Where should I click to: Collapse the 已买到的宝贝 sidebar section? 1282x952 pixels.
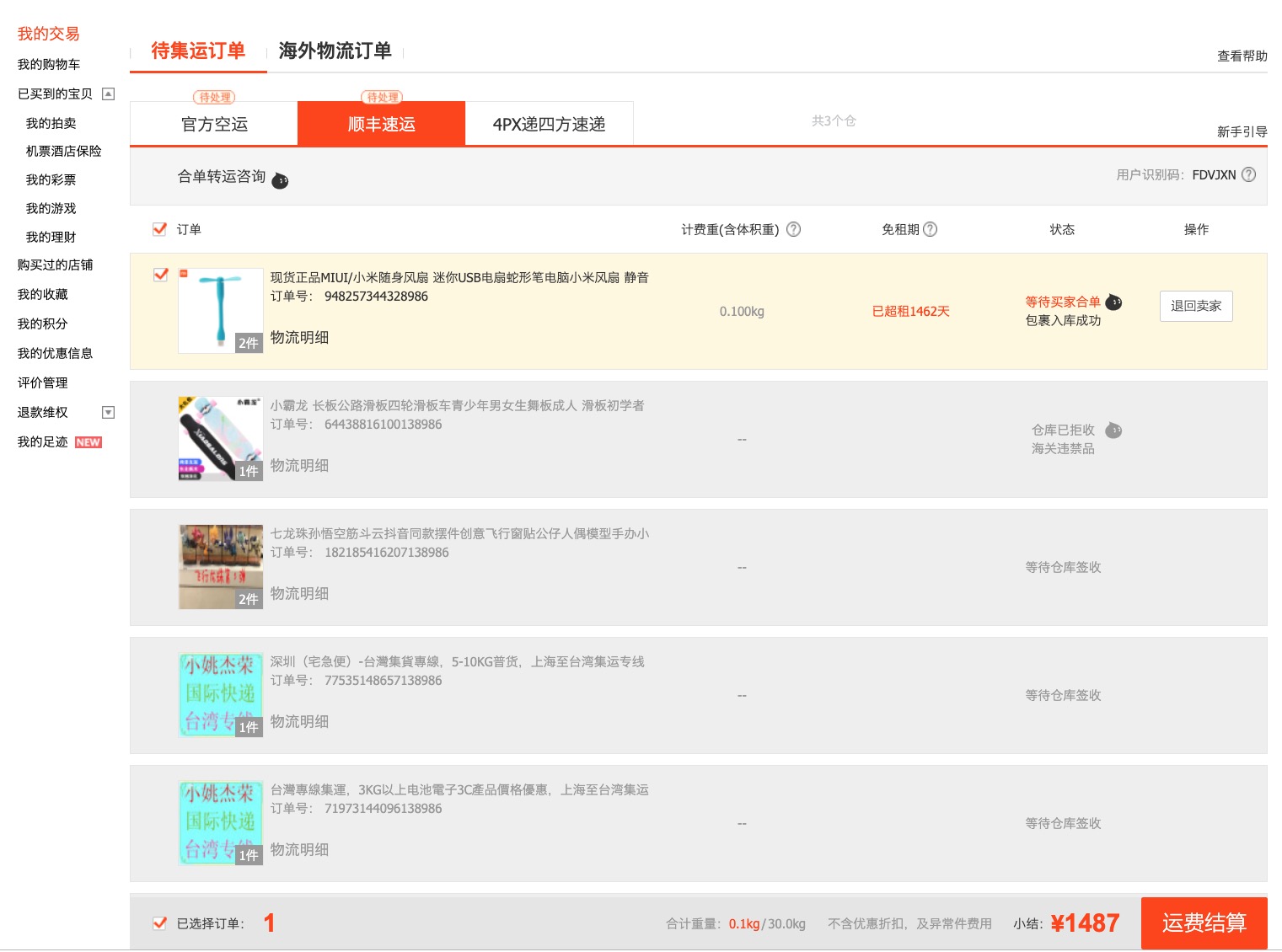pos(108,94)
